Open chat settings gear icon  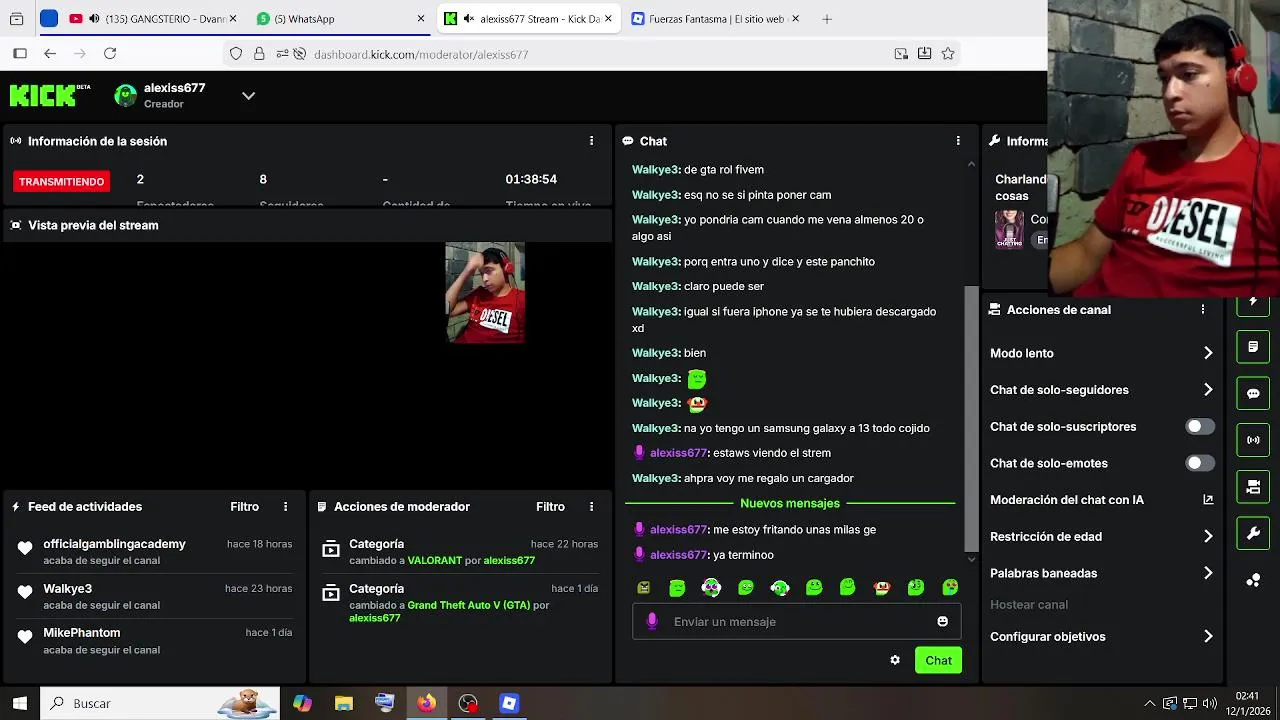pos(895,660)
